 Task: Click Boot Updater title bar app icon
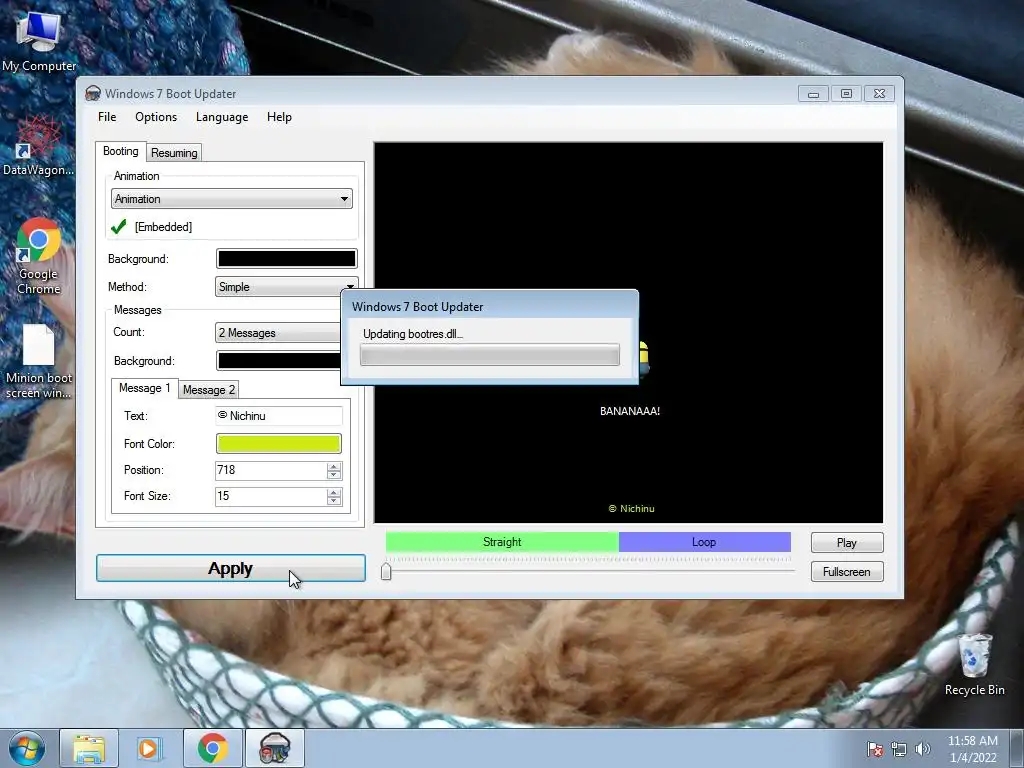tap(93, 93)
